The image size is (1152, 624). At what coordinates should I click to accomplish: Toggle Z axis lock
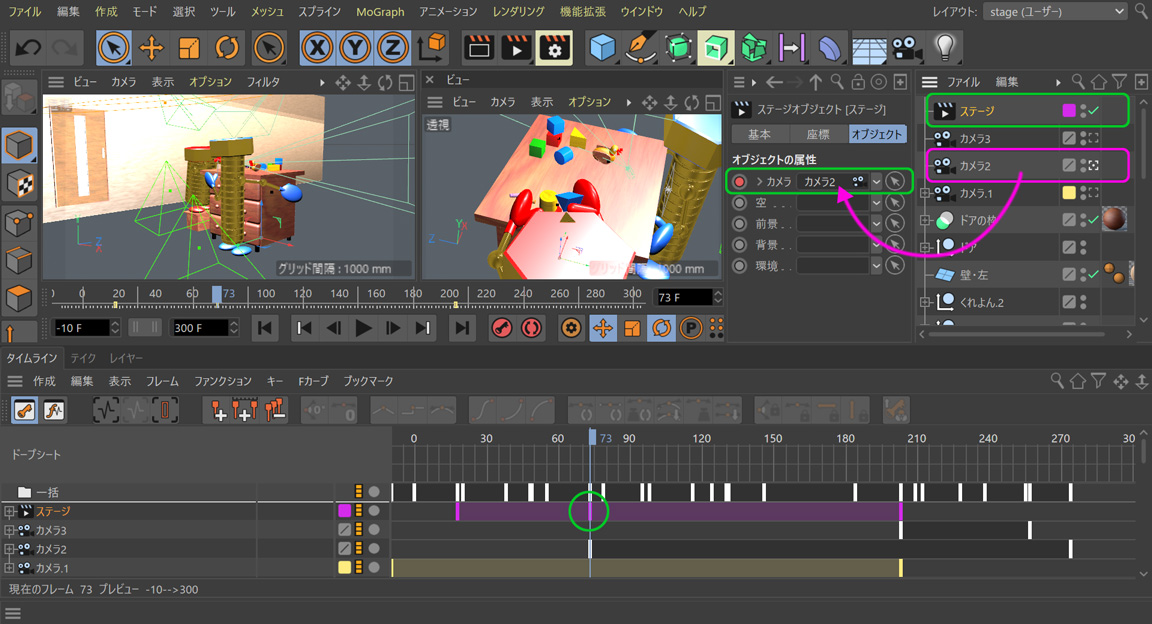tap(393, 47)
